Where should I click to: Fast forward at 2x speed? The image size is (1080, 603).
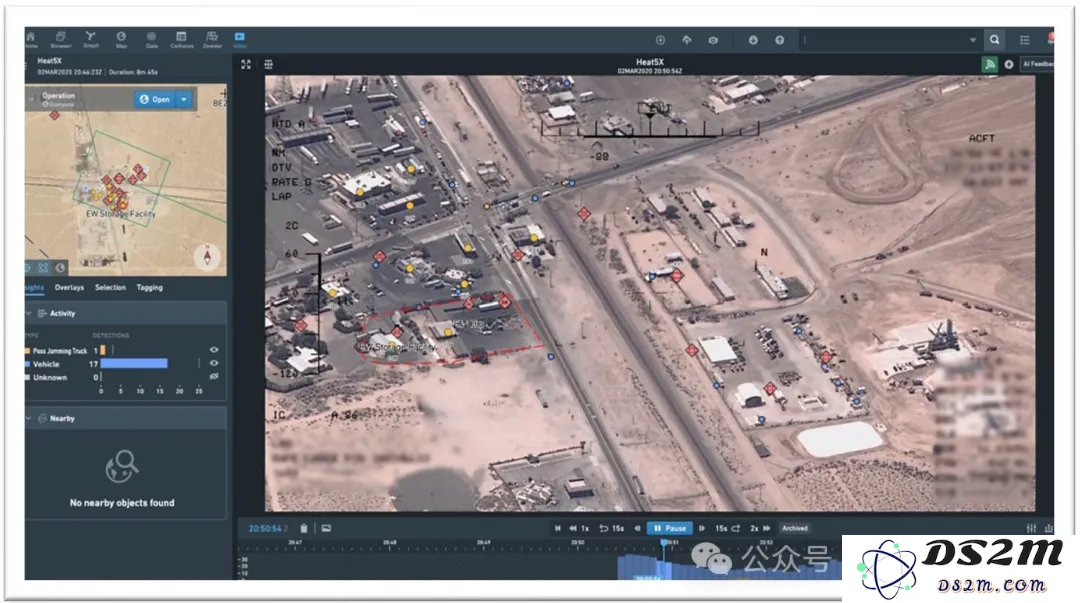pos(760,529)
